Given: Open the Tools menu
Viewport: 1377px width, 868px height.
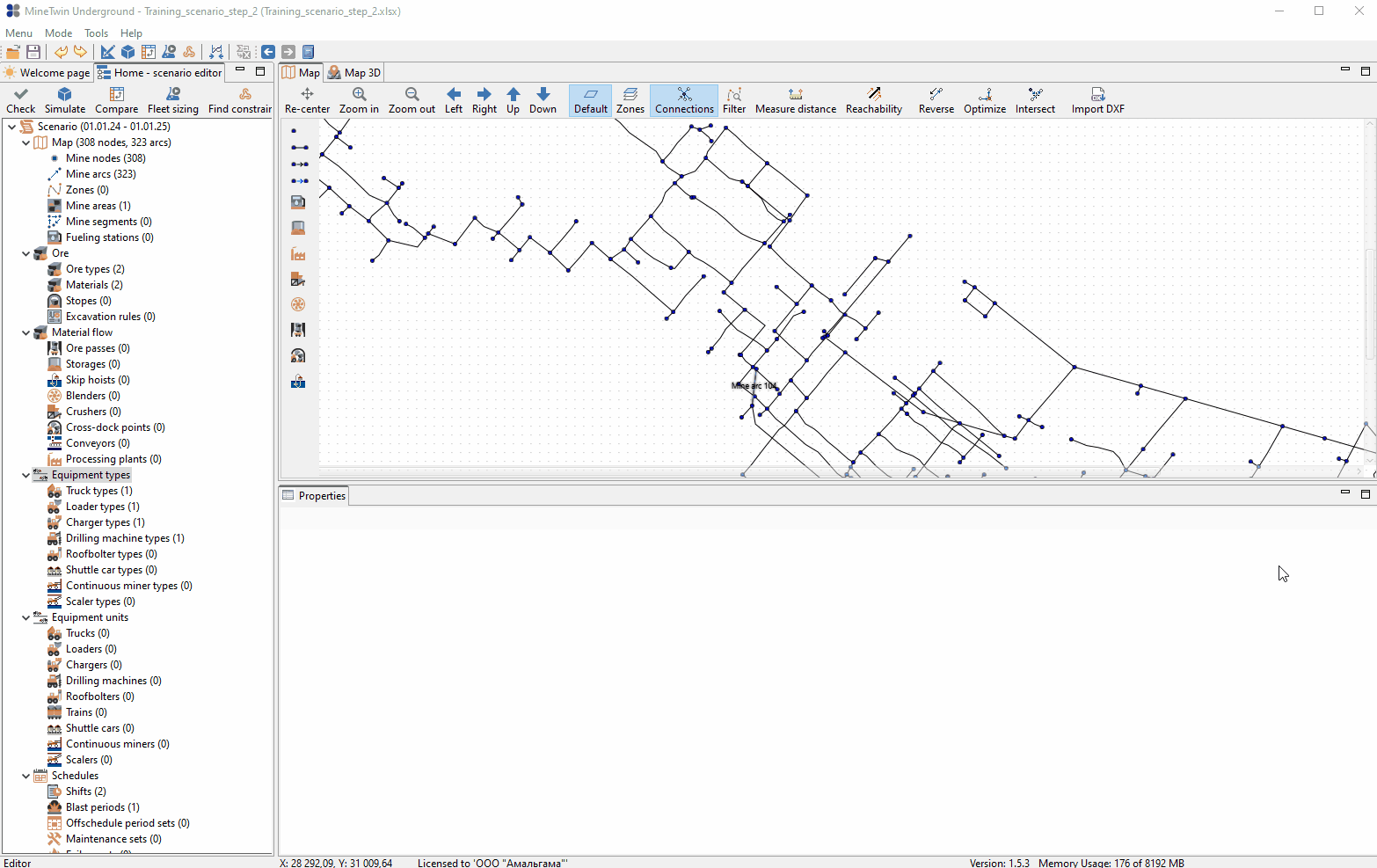Looking at the screenshot, I should click(x=96, y=33).
